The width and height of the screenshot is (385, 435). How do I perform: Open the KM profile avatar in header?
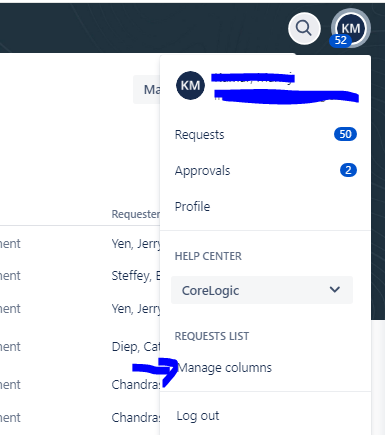351,28
